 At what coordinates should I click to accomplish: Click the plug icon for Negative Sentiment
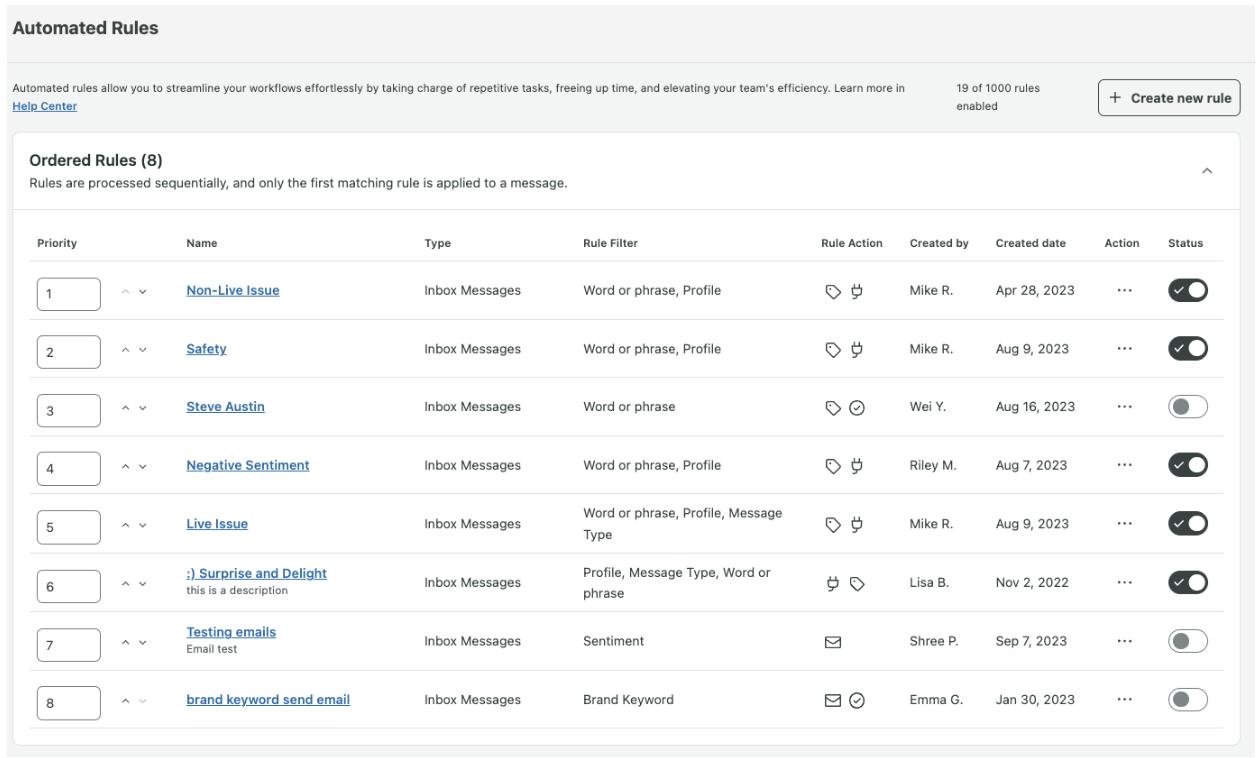click(856, 466)
